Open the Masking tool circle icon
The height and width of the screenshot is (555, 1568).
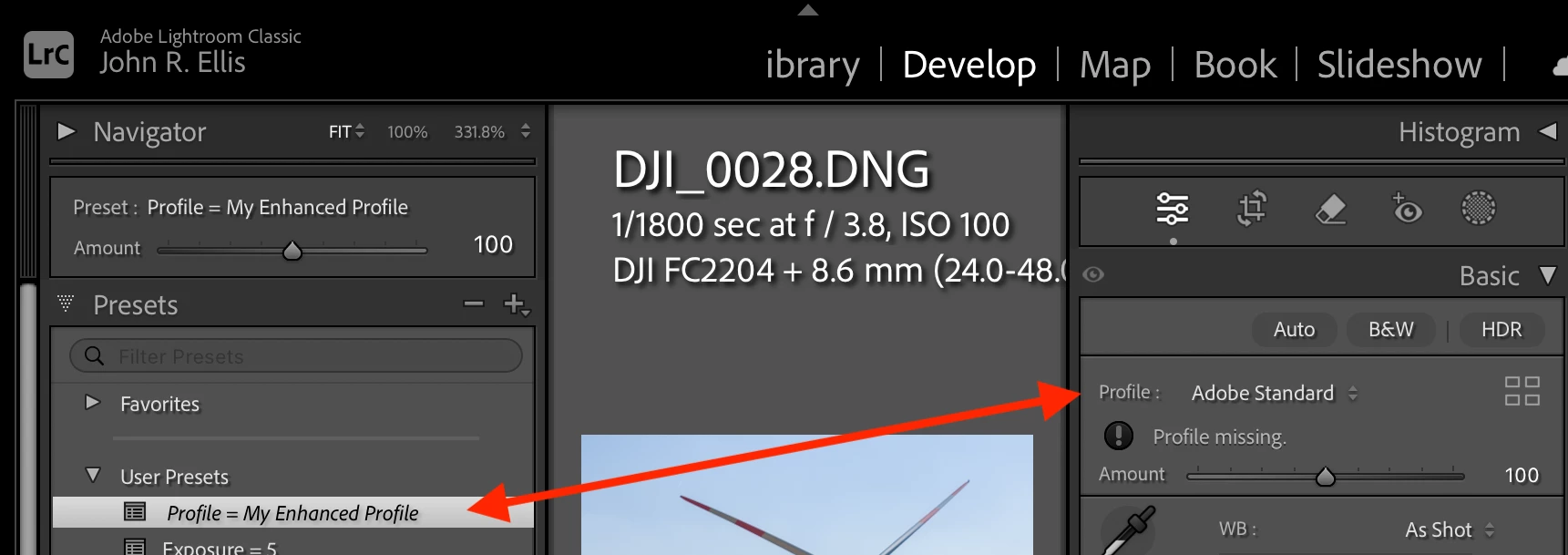(1479, 208)
